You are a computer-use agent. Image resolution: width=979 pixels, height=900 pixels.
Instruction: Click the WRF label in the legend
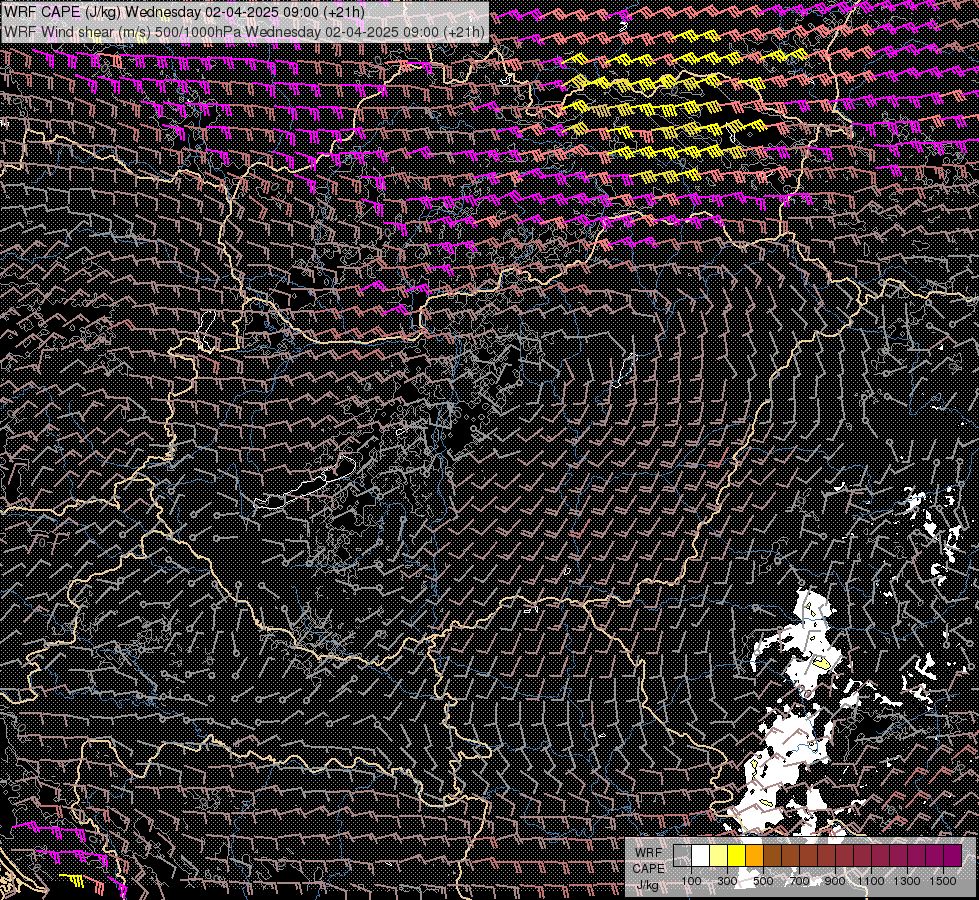(x=649, y=853)
